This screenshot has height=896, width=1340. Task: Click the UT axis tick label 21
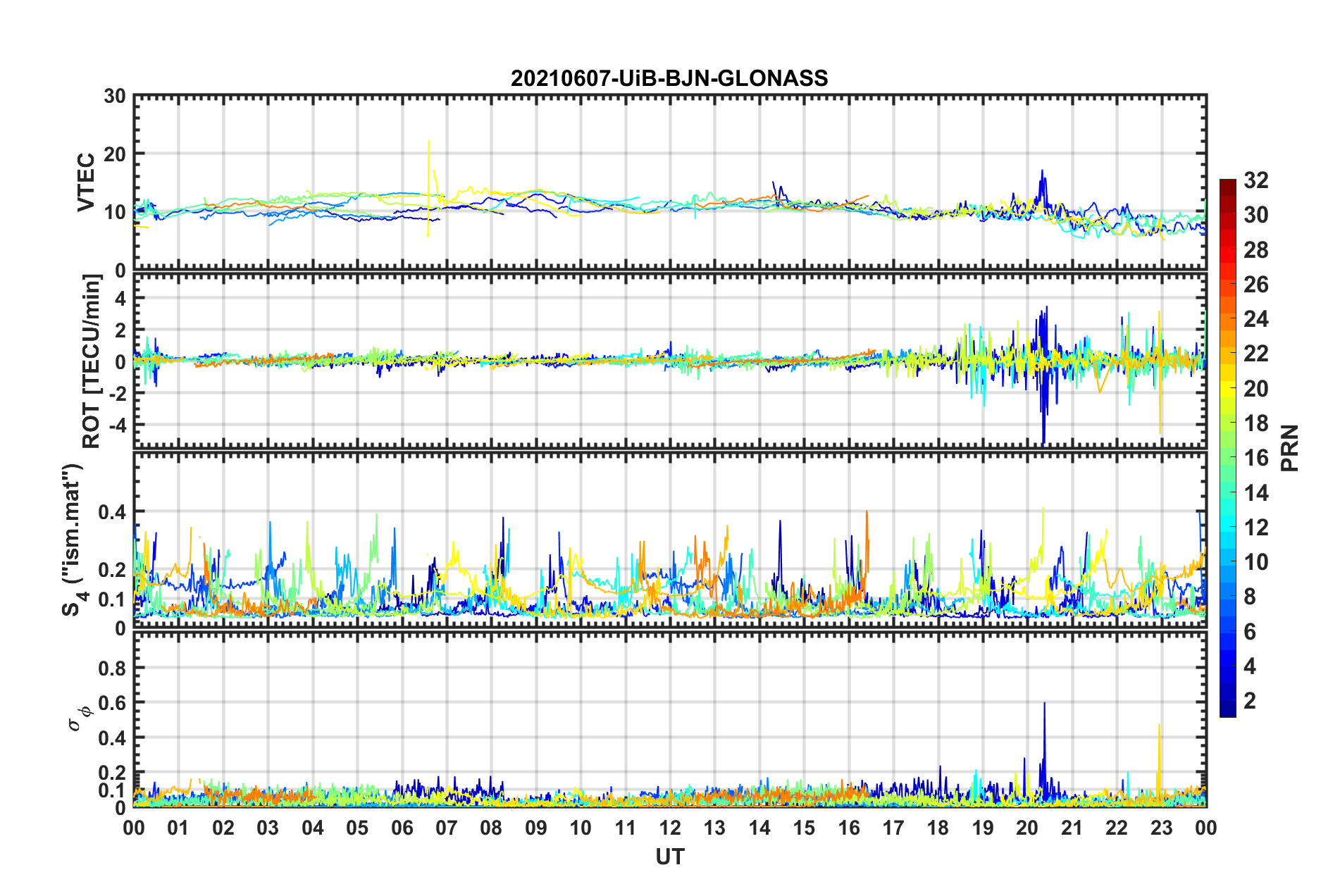(1072, 828)
